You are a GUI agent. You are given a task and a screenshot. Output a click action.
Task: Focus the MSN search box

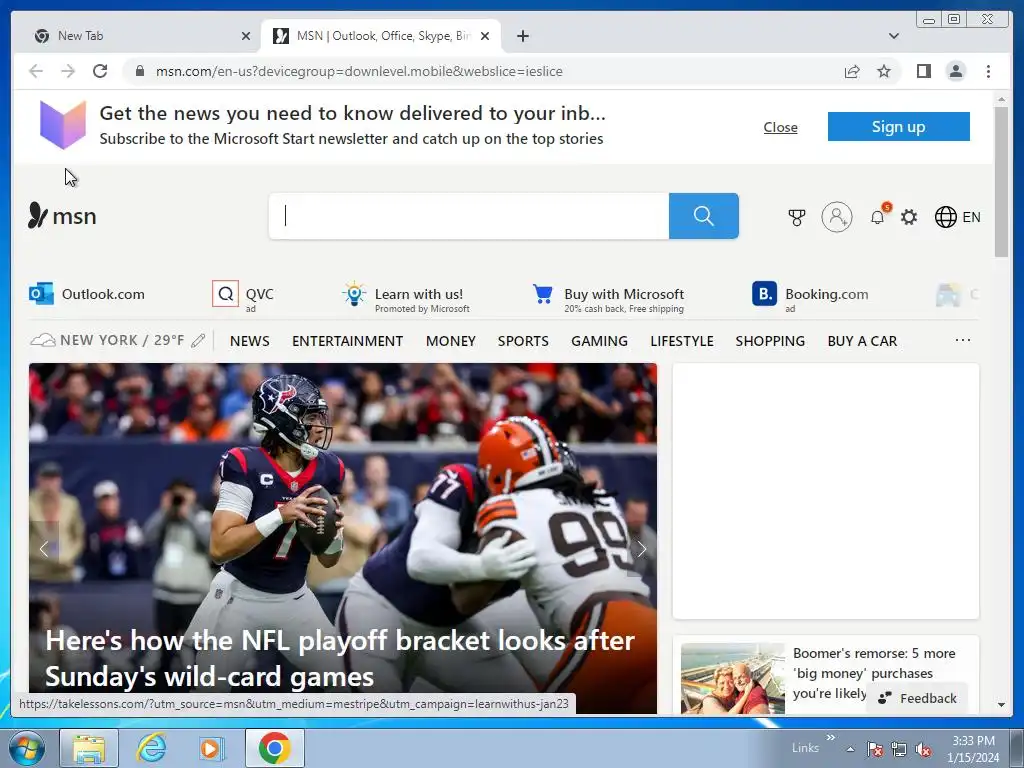[469, 216]
